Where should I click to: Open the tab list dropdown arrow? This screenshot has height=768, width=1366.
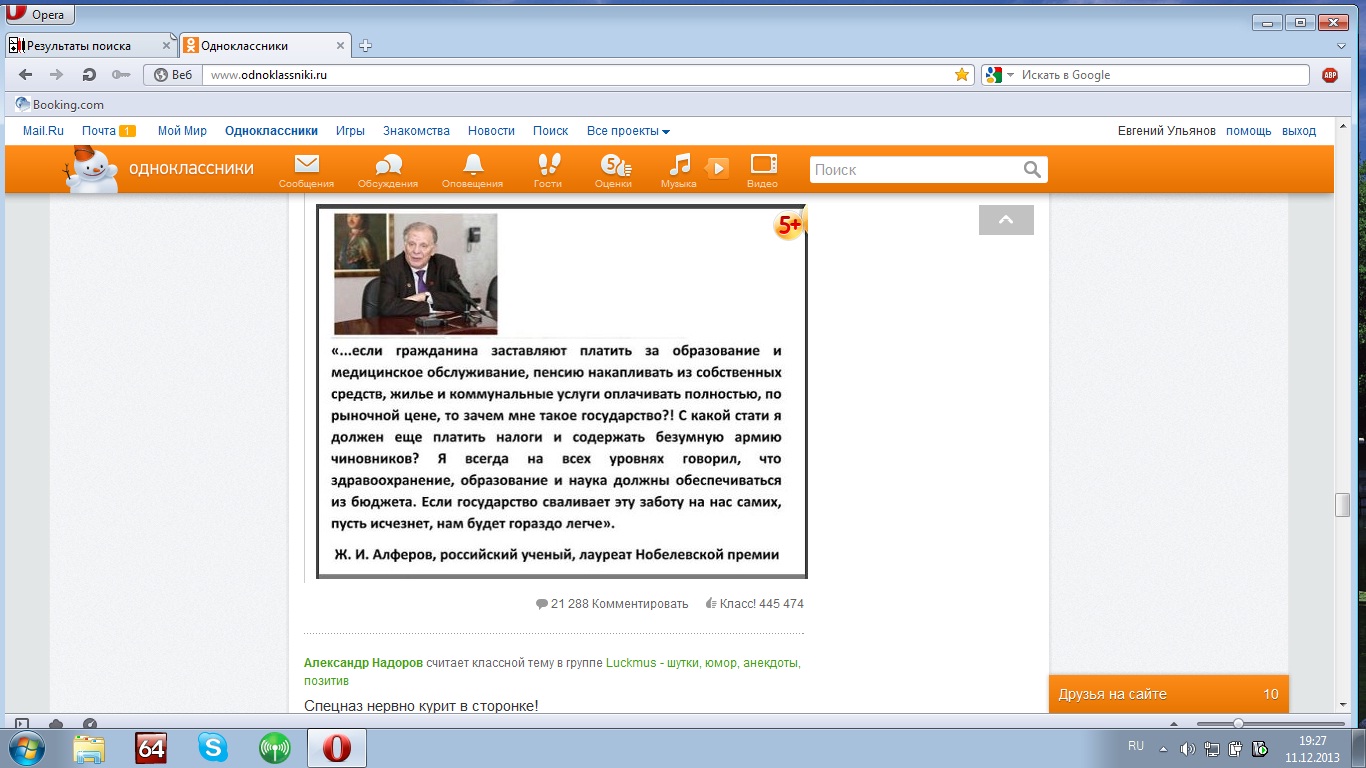1341,46
